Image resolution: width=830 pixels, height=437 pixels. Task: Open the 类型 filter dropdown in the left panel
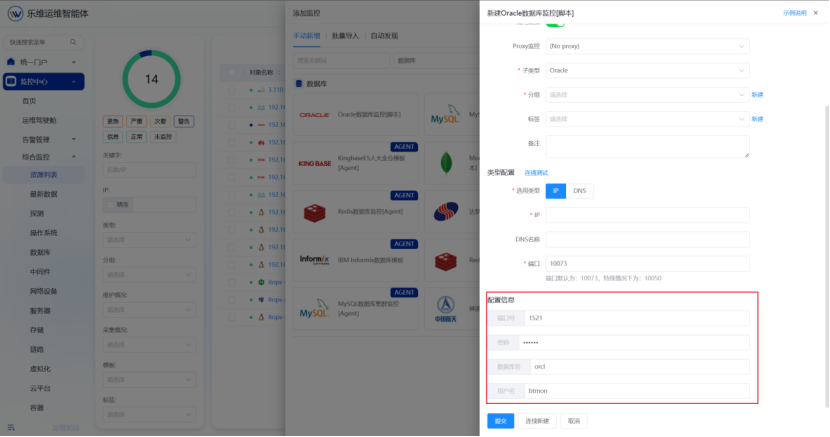(x=149, y=240)
